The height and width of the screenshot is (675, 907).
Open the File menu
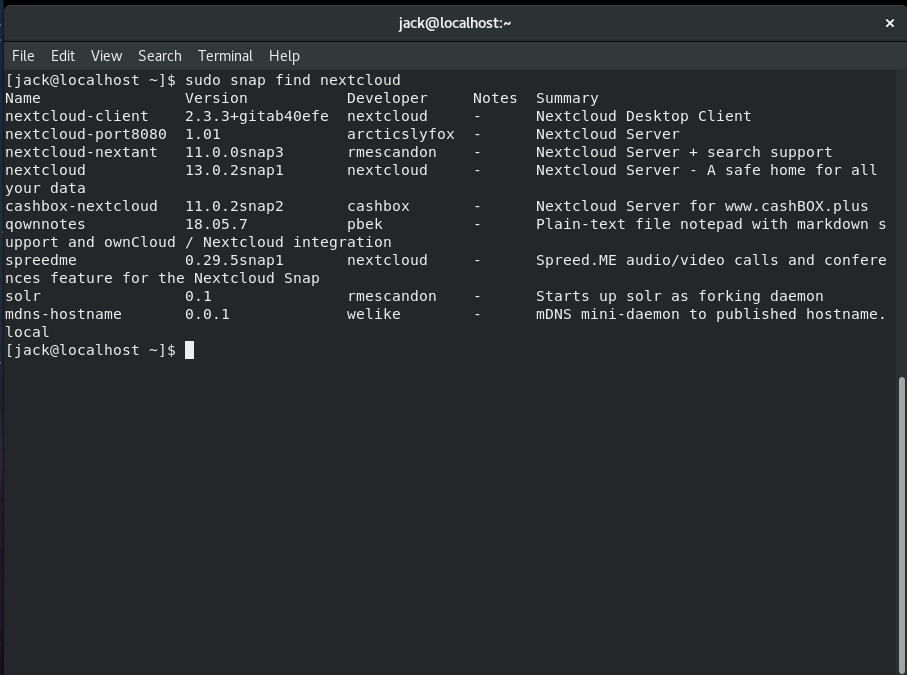coord(22,56)
